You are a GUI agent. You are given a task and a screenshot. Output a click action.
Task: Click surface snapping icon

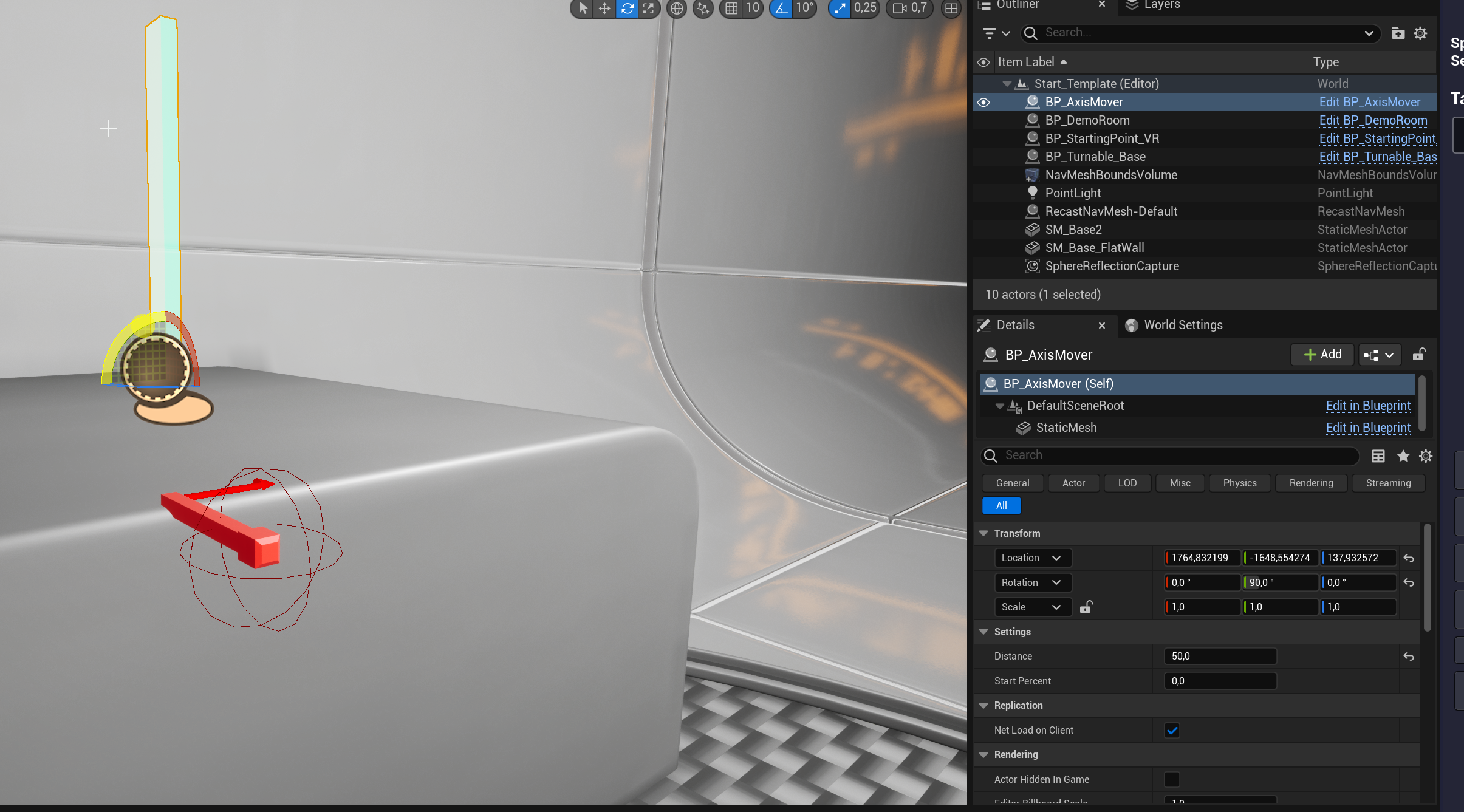[703, 9]
